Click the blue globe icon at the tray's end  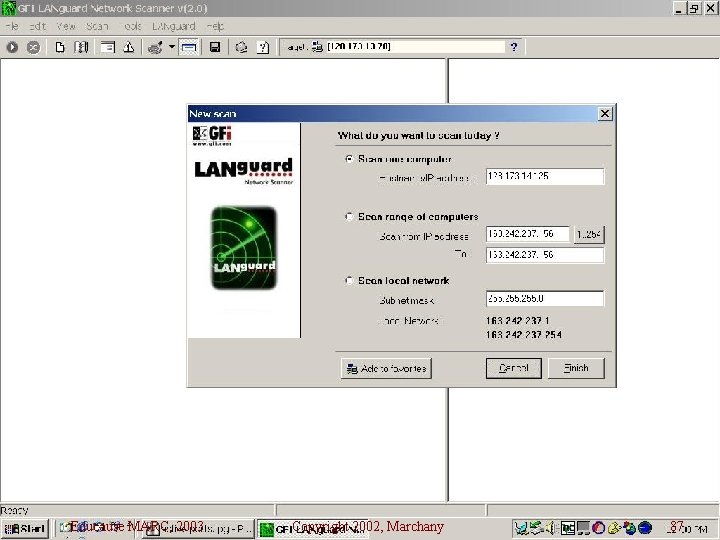pos(645,529)
